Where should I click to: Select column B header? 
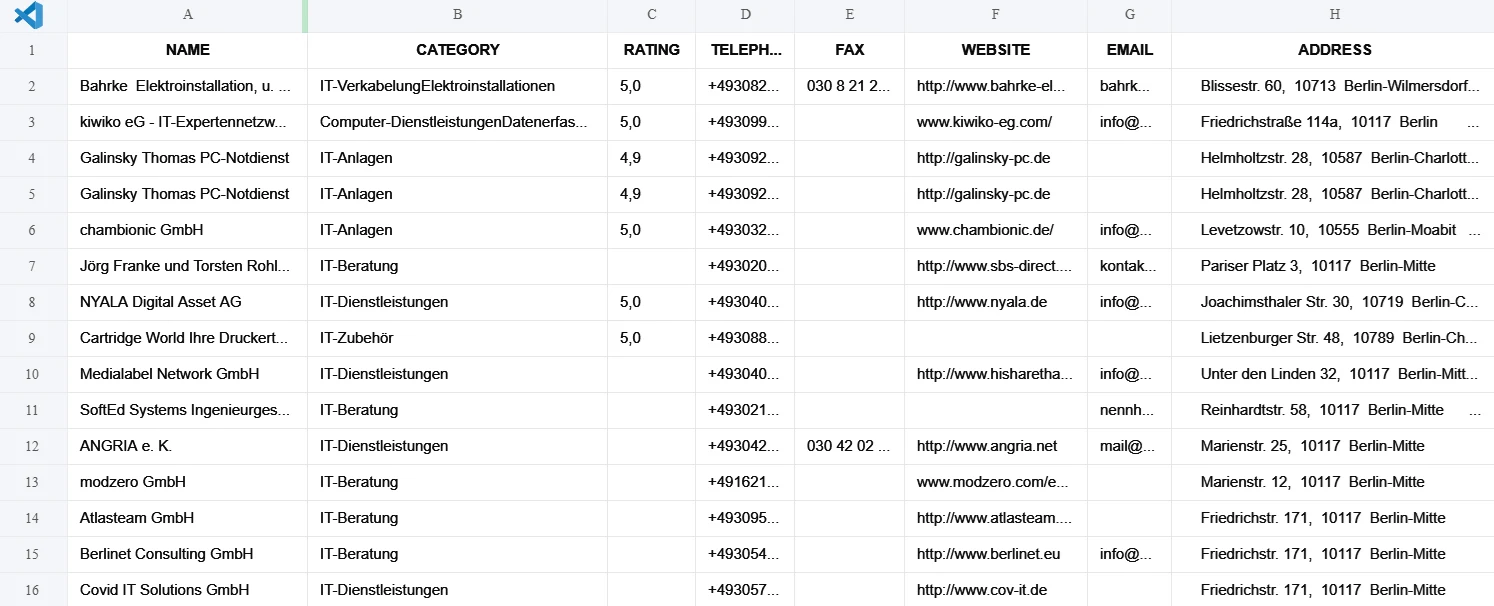tap(458, 15)
